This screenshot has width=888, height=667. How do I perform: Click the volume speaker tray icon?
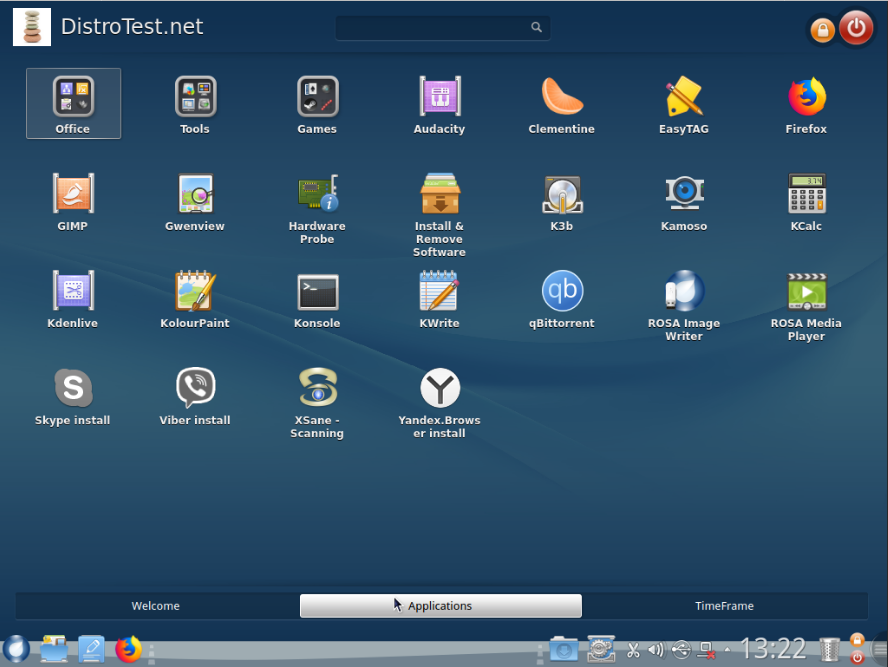pos(656,650)
